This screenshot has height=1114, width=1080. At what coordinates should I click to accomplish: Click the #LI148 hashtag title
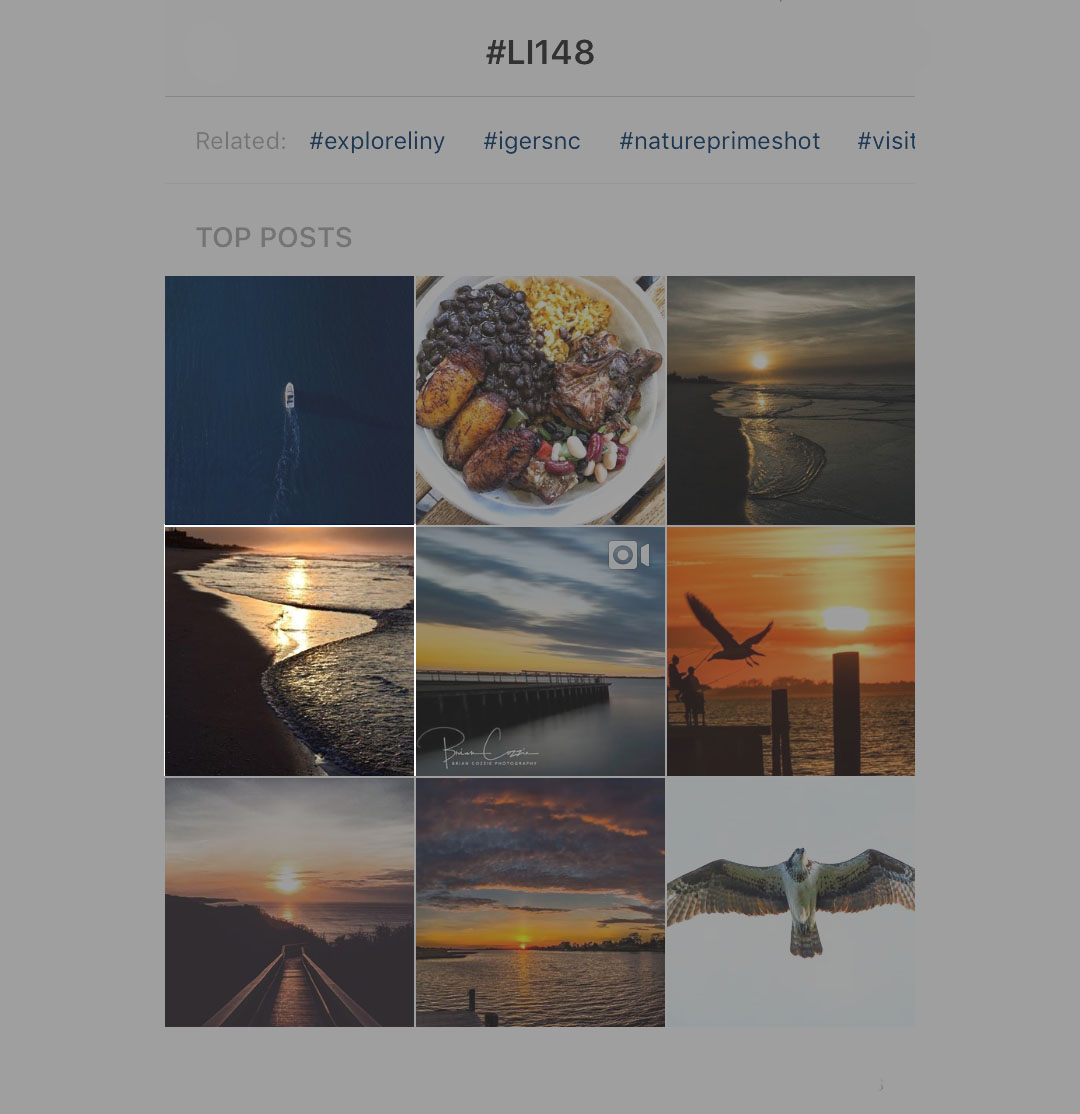tap(540, 53)
